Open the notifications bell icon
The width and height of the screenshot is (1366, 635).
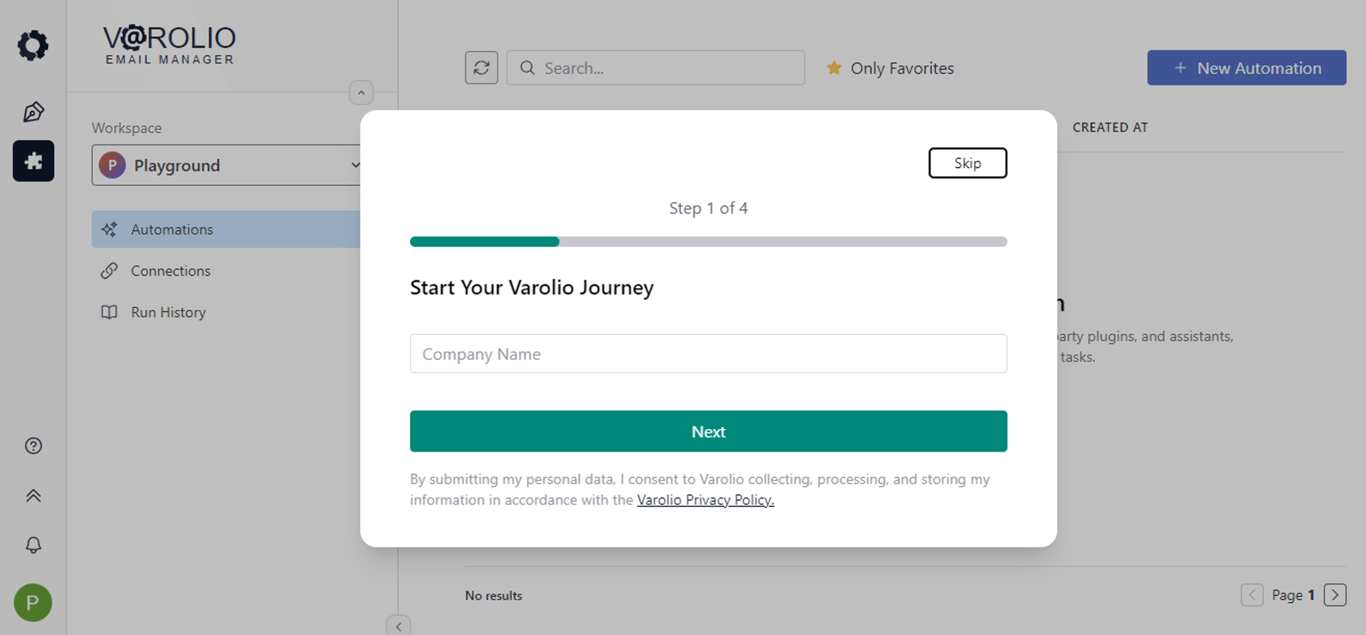[33, 545]
